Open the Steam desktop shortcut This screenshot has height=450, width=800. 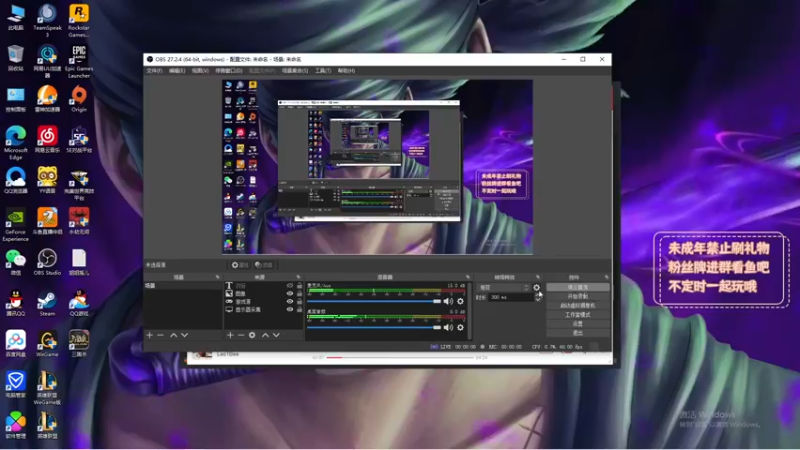pyautogui.click(x=47, y=303)
